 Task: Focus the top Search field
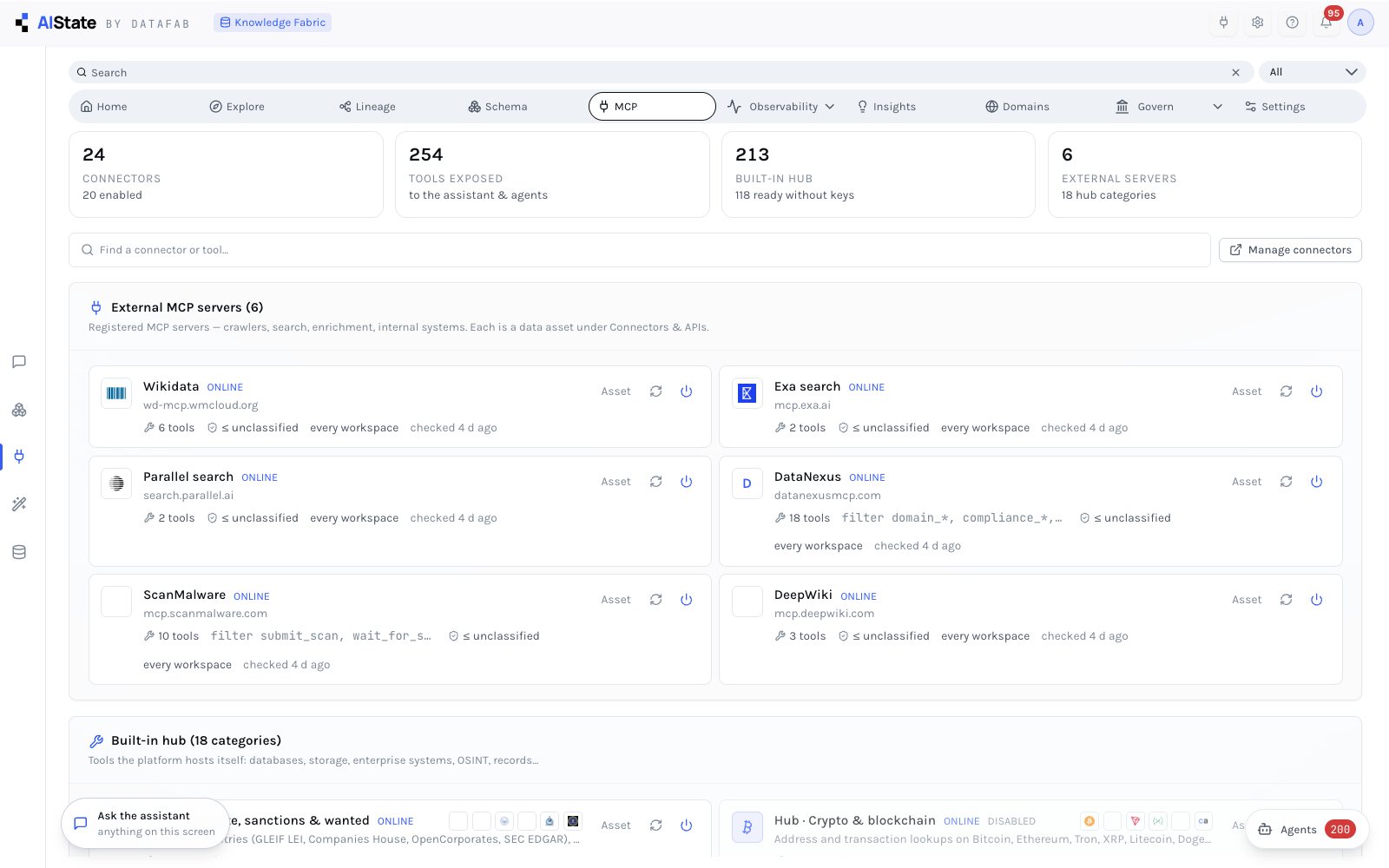point(661,73)
